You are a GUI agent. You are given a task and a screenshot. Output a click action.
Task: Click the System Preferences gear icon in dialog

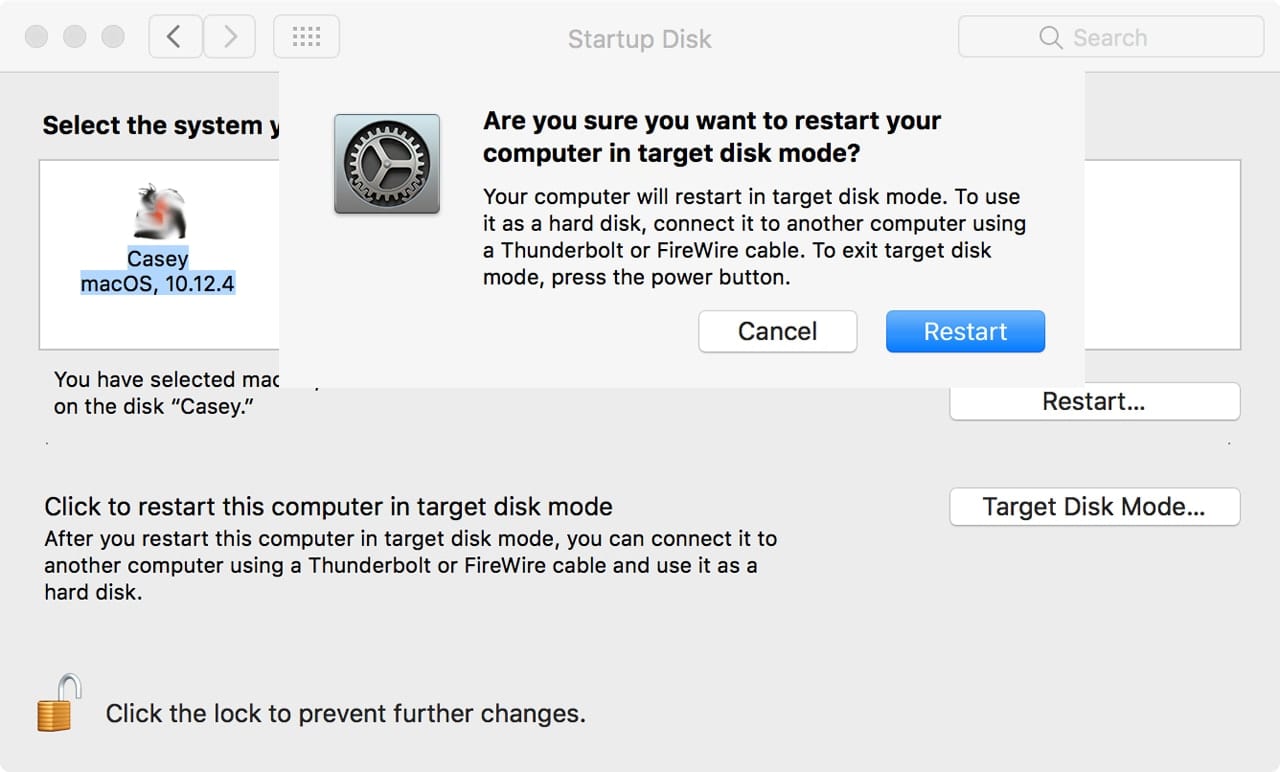click(x=386, y=163)
